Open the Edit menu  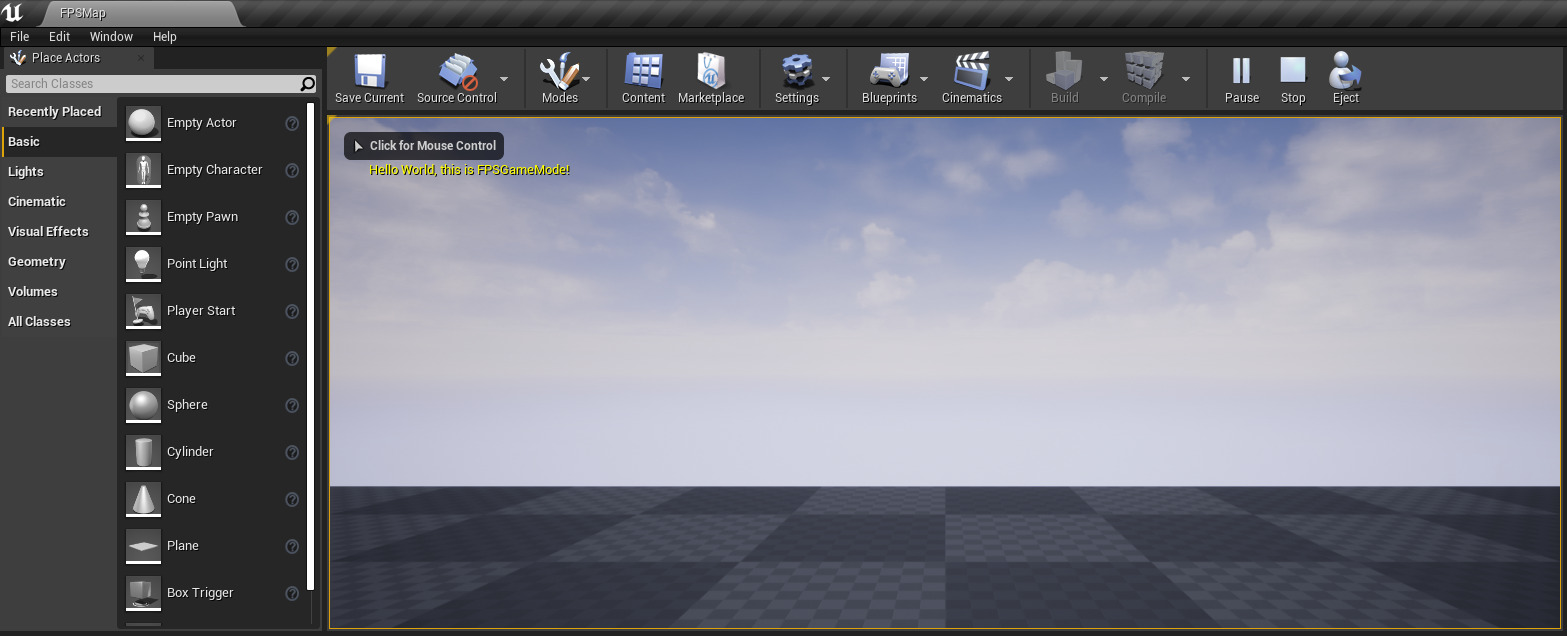[60, 36]
